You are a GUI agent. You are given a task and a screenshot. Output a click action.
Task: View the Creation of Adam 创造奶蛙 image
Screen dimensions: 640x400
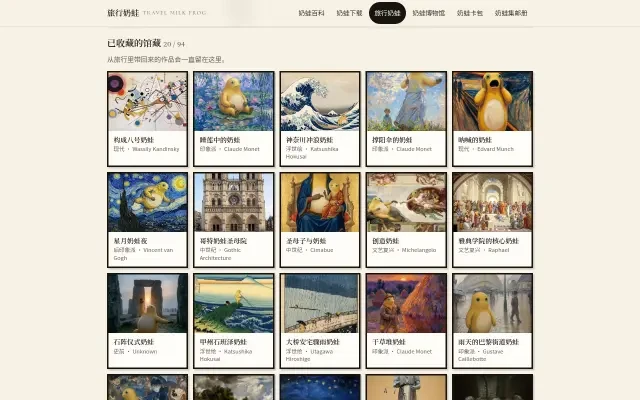[407, 202]
